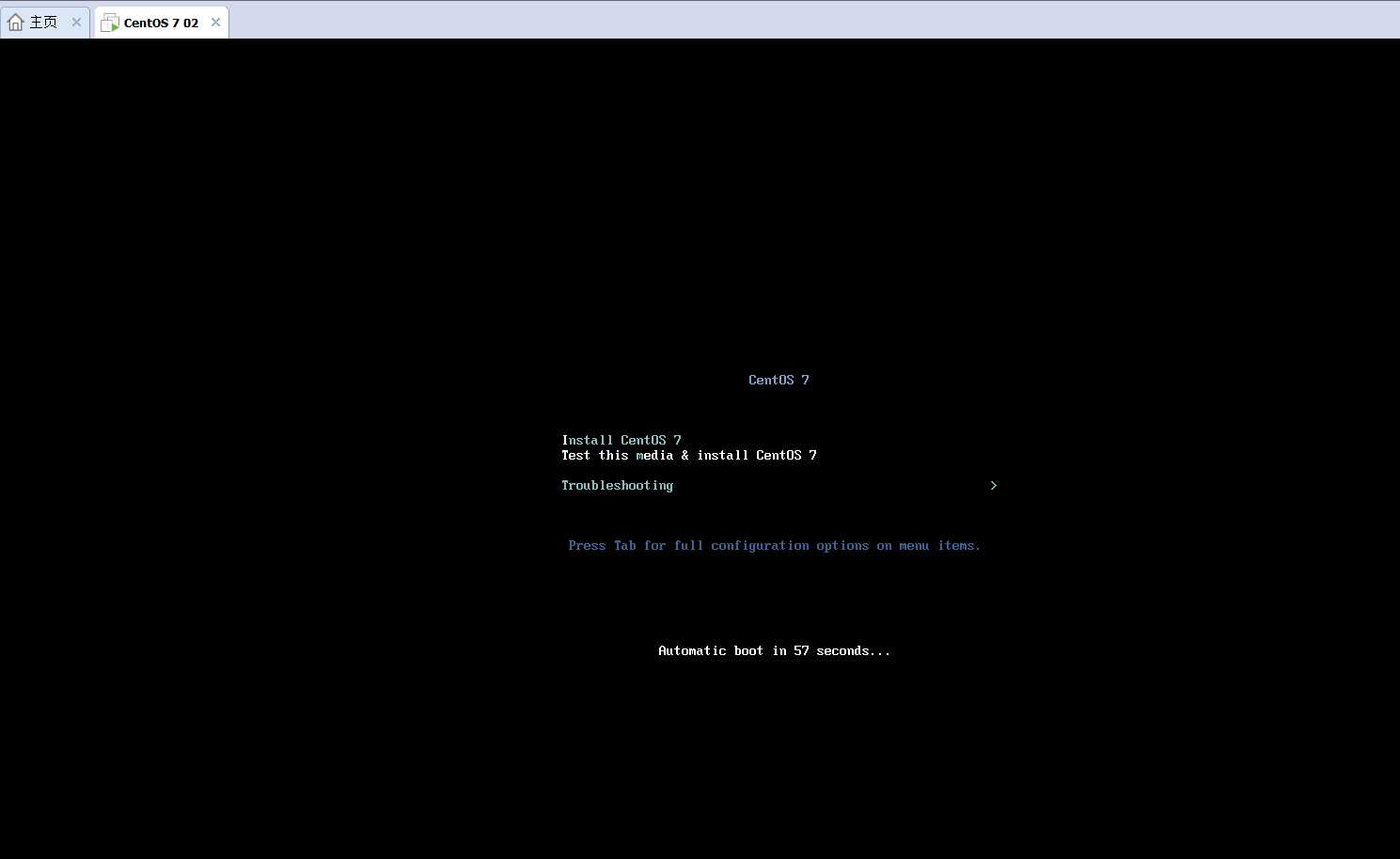The image size is (1400, 859).
Task: Click the home icon on 主页 tab
Action: 16,23
